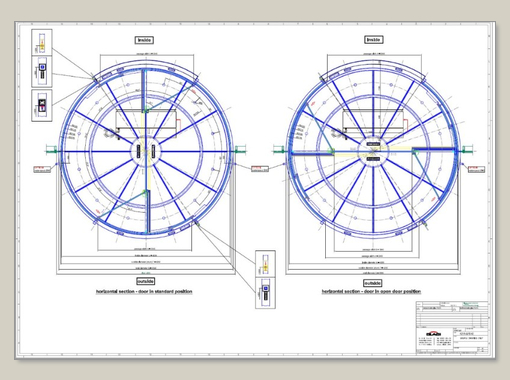Click caption "horizontal section - door in standard position"
This screenshot has height=380, width=510.
tap(144, 292)
